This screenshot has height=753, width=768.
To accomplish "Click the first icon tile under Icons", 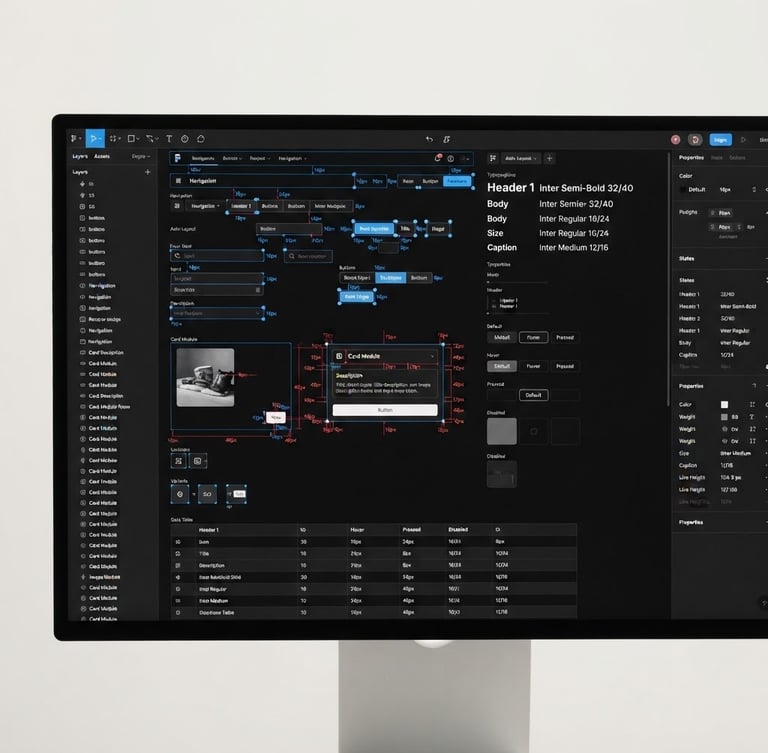I will click(x=179, y=461).
